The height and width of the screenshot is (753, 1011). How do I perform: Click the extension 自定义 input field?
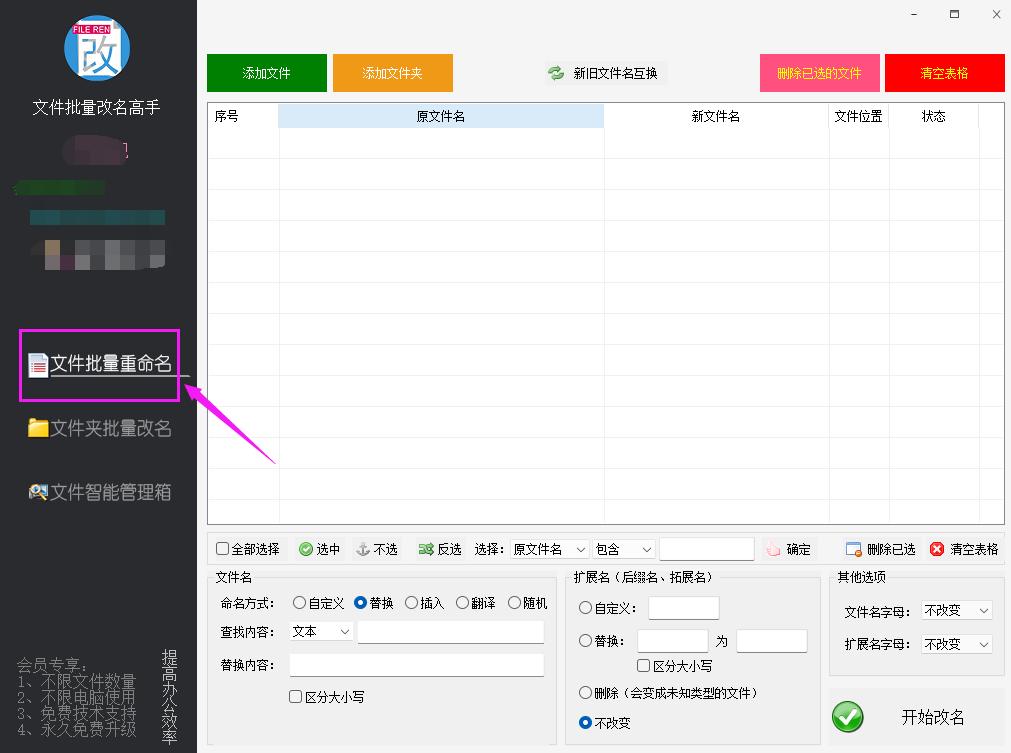683,608
